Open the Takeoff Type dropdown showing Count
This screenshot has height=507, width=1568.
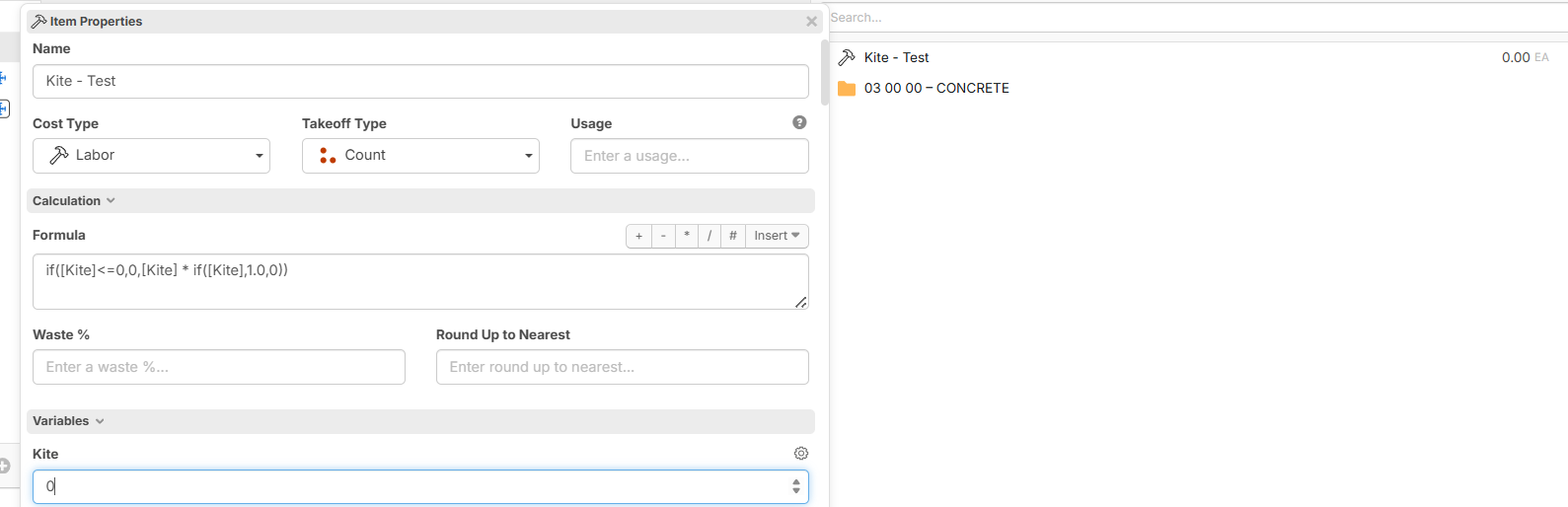pos(420,156)
